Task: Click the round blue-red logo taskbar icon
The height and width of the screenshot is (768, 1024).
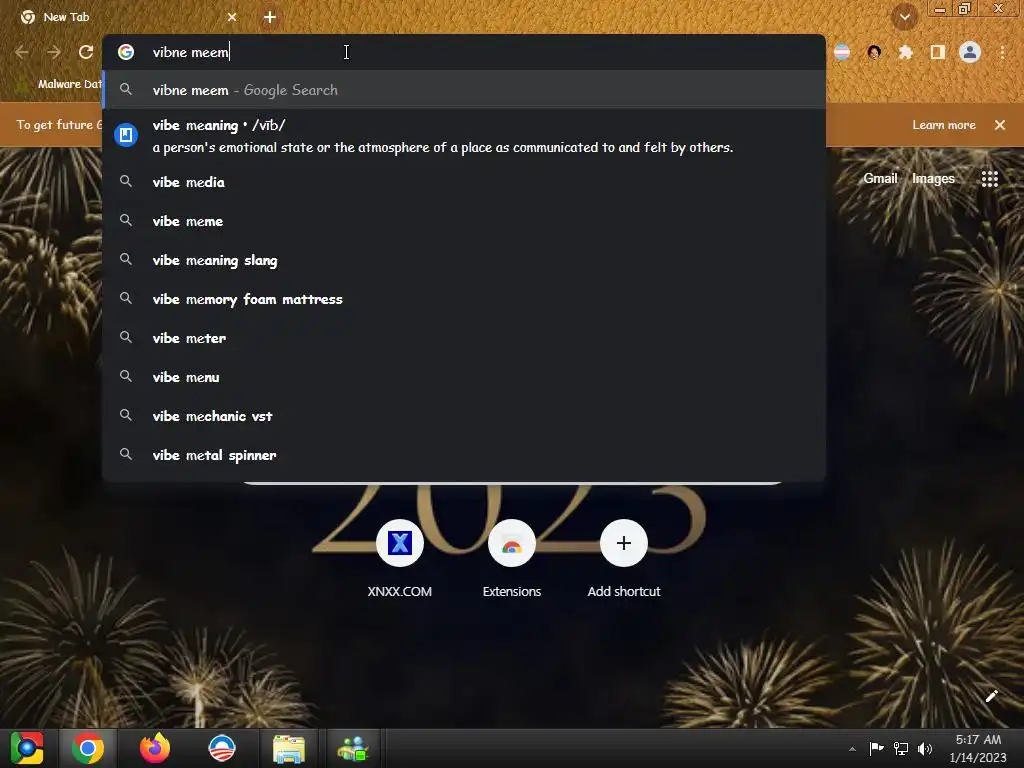Action: click(221, 748)
